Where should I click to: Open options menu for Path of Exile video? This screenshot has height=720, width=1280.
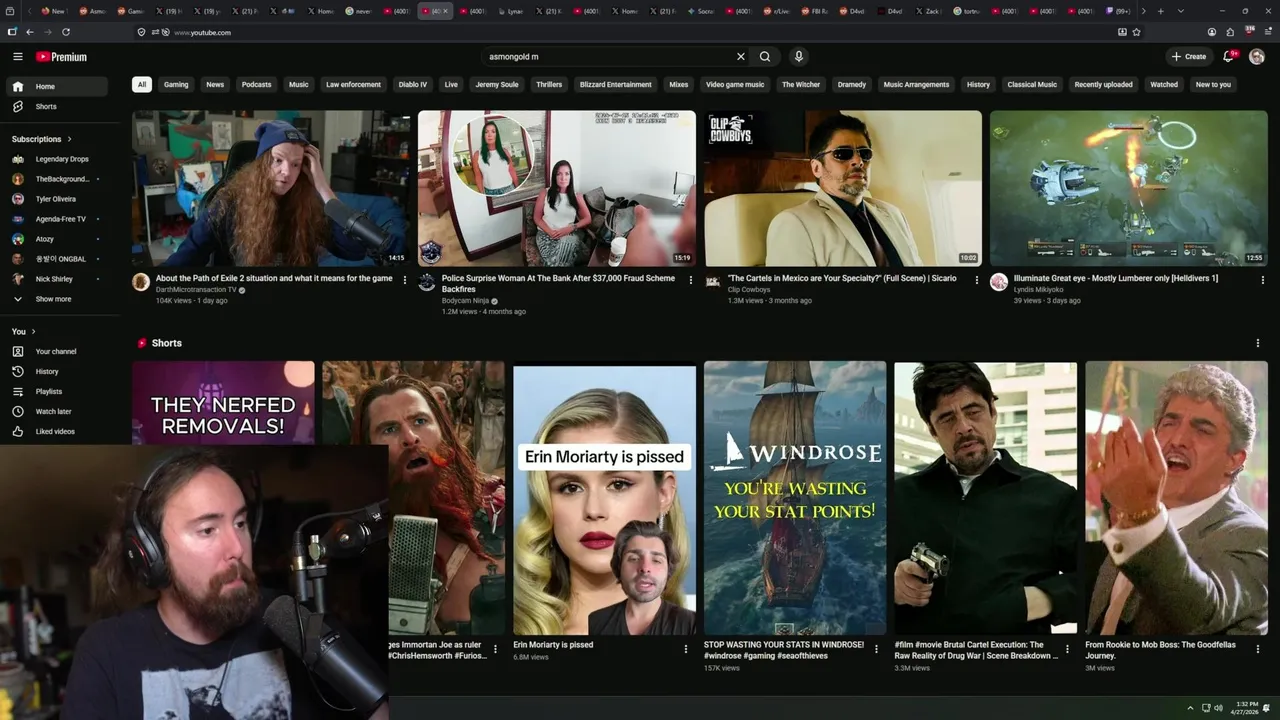coord(405,280)
